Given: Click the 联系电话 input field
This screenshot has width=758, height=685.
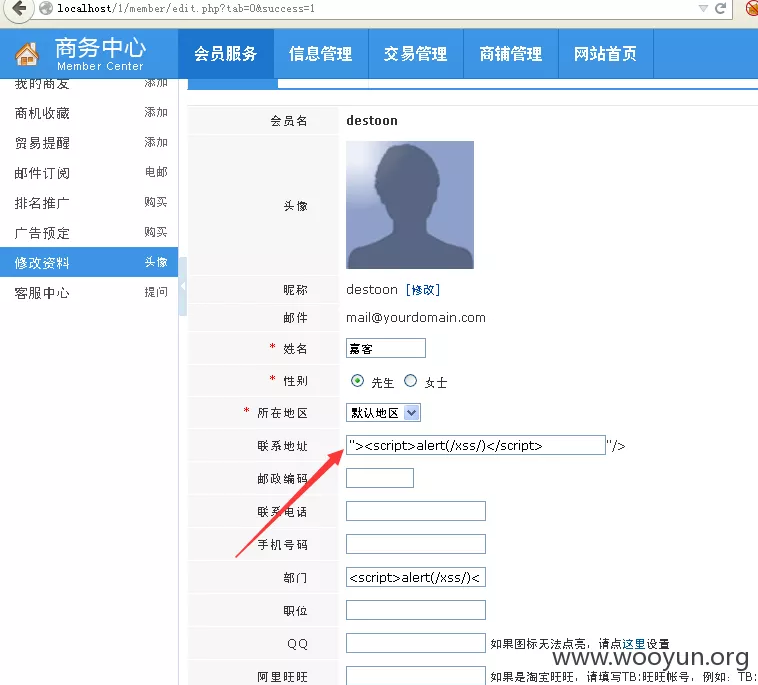Looking at the screenshot, I should tap(416, 511).
